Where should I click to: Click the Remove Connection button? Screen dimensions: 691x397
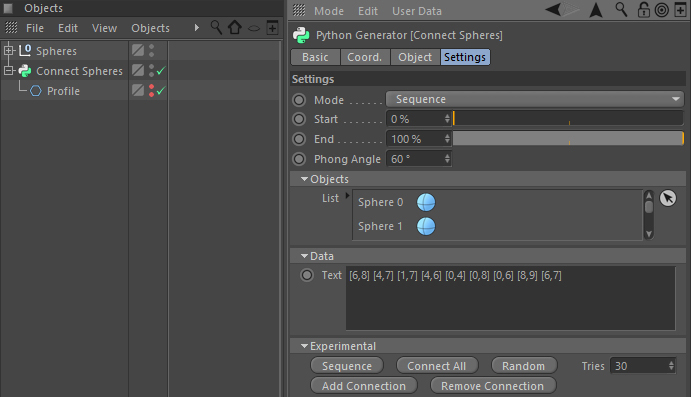tap(493, 386)
